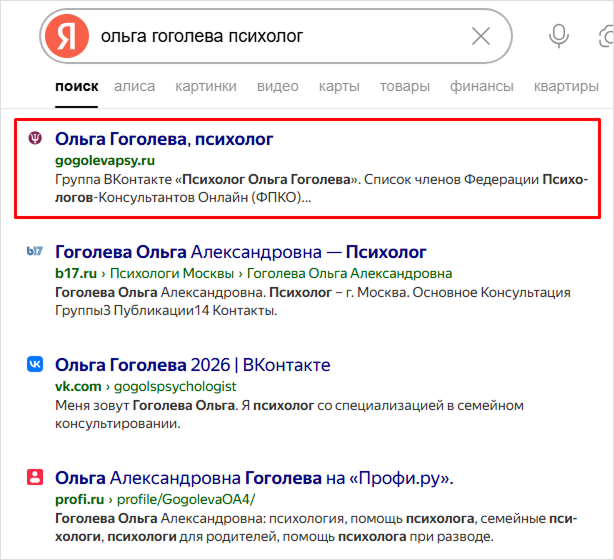Click the psi favicon next to gogolevapsy.ru result
Screen dimensions: 614x560
35,138
